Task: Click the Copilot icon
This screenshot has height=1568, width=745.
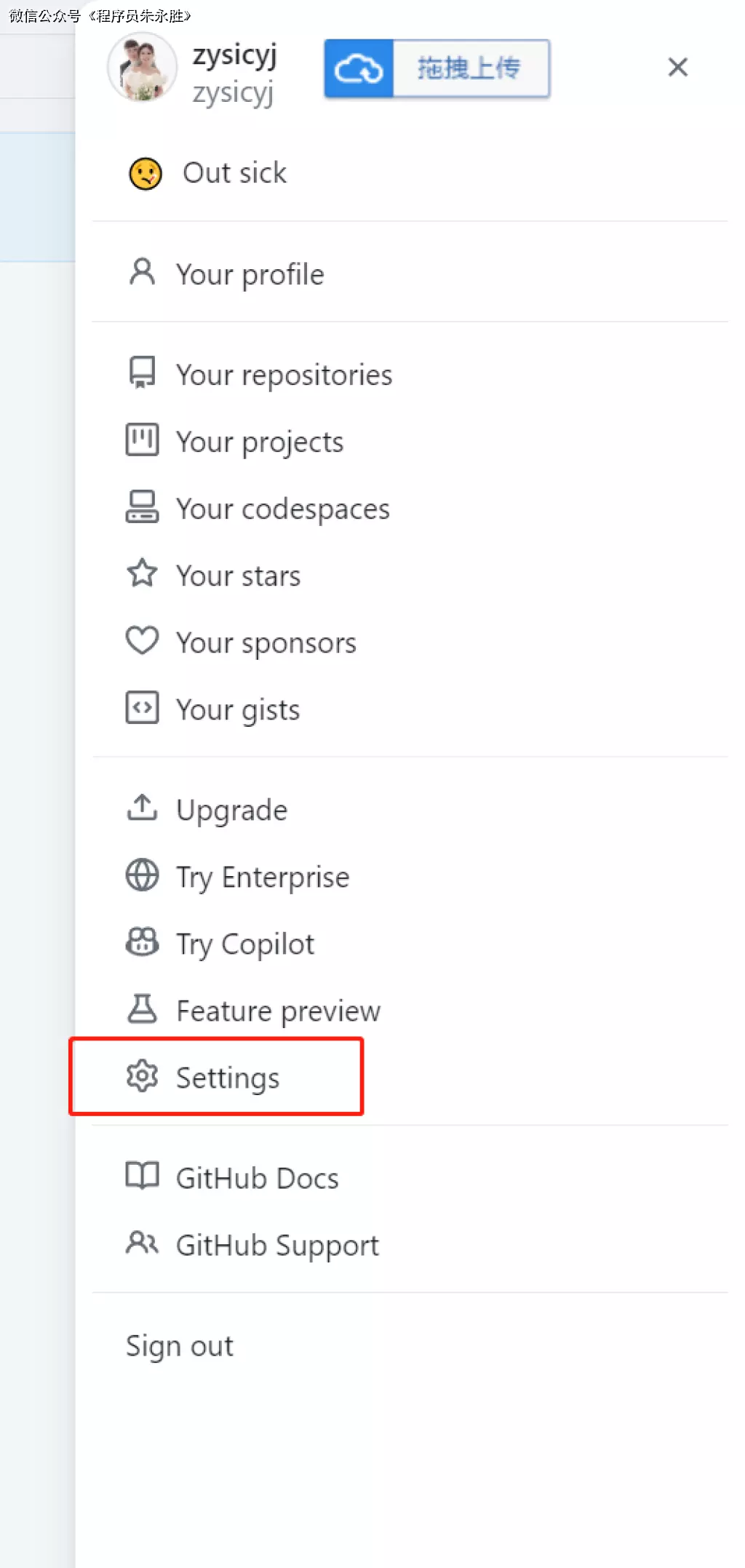Action: point(142,942)
